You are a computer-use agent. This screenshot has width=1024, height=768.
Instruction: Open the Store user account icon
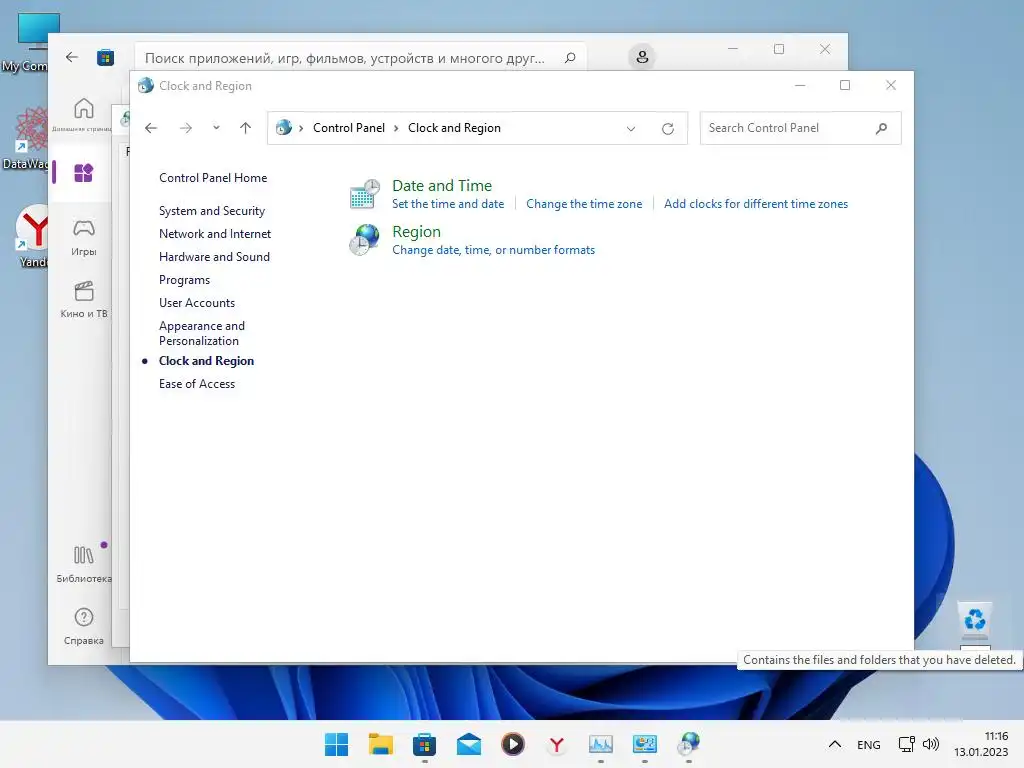[642, 57]
